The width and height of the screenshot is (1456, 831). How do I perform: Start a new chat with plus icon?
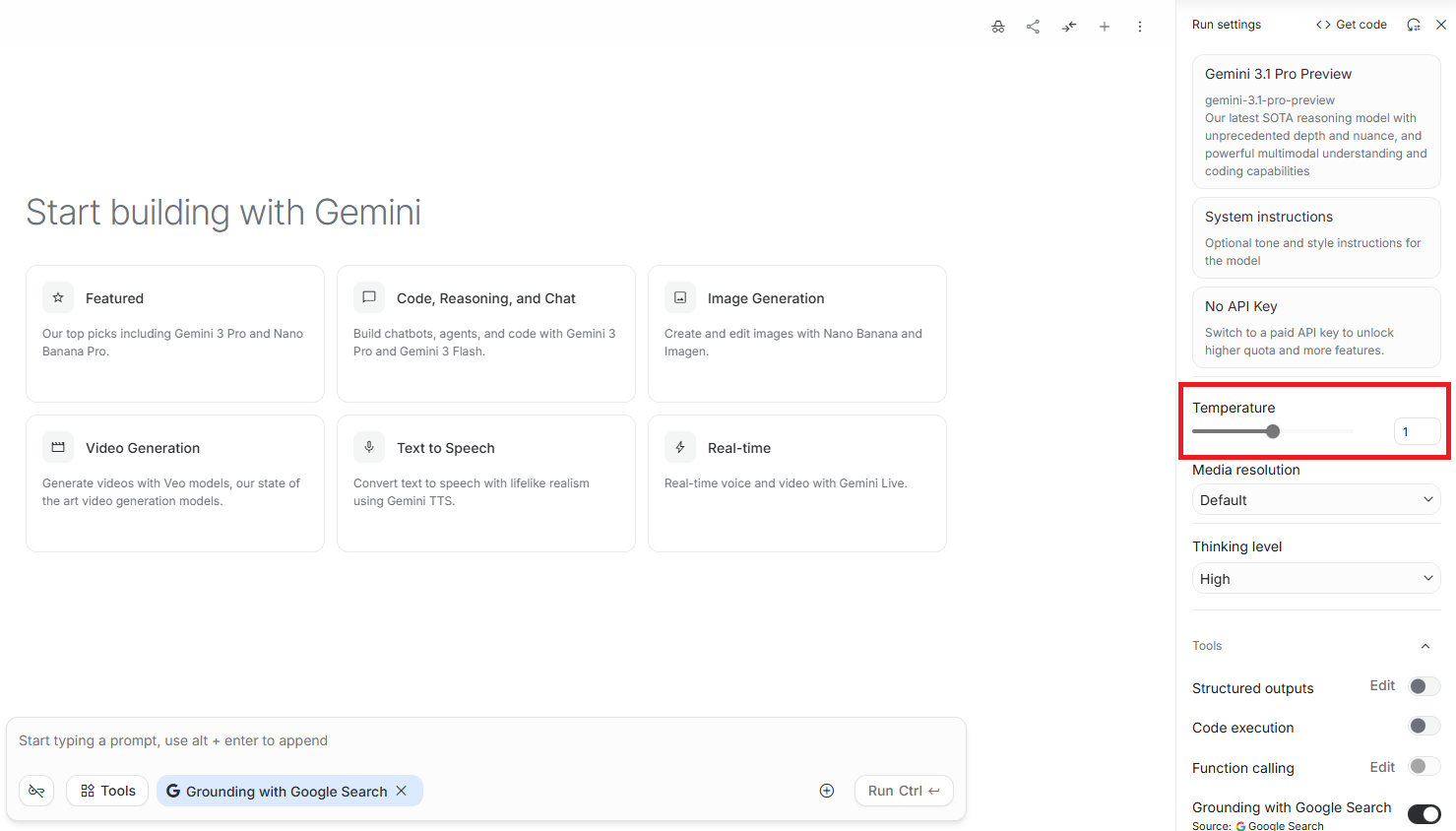pyautogui.click(x=1105, y=27)
